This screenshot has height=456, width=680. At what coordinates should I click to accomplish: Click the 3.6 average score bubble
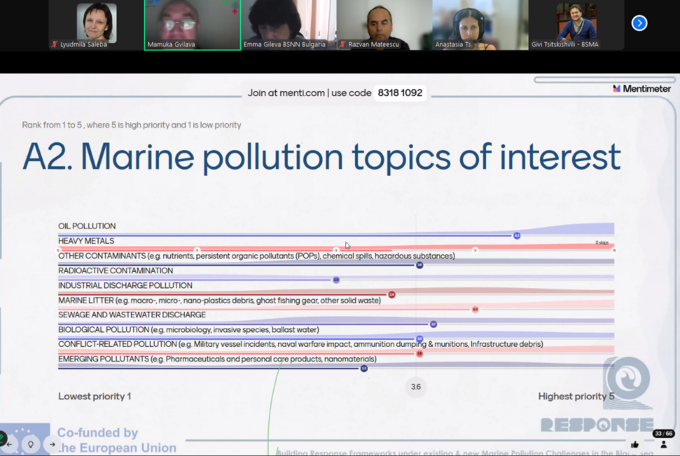pyautogui.click(x=416, y=386)
